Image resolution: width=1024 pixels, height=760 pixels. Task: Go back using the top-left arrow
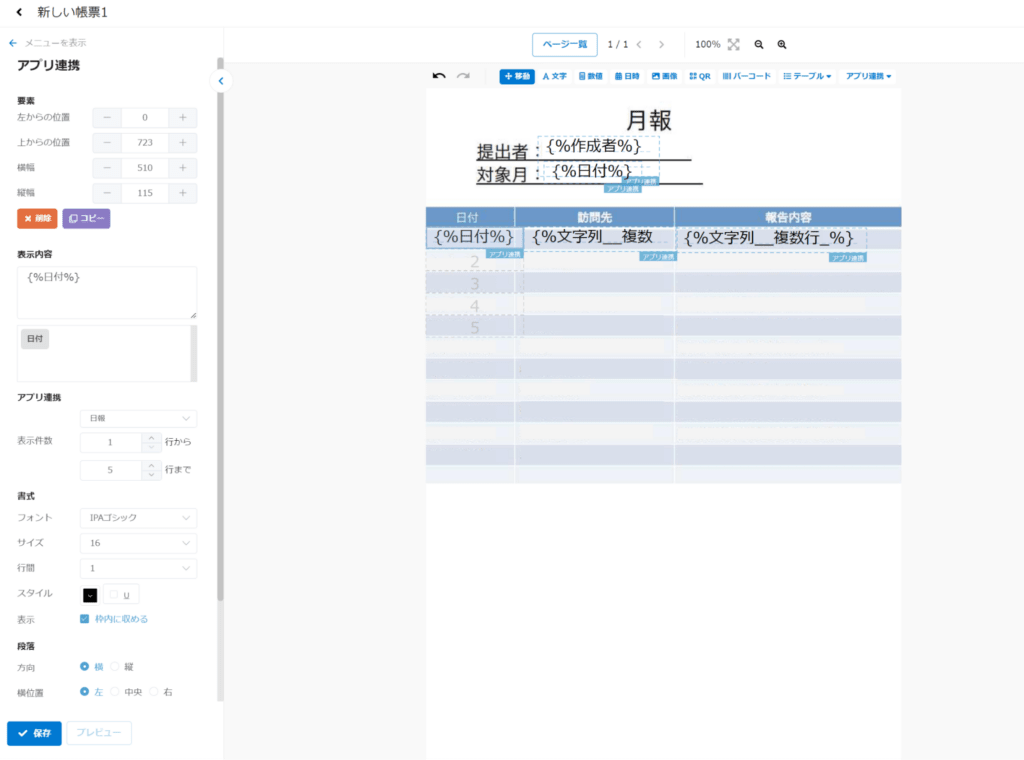click(x=18, y=13)
